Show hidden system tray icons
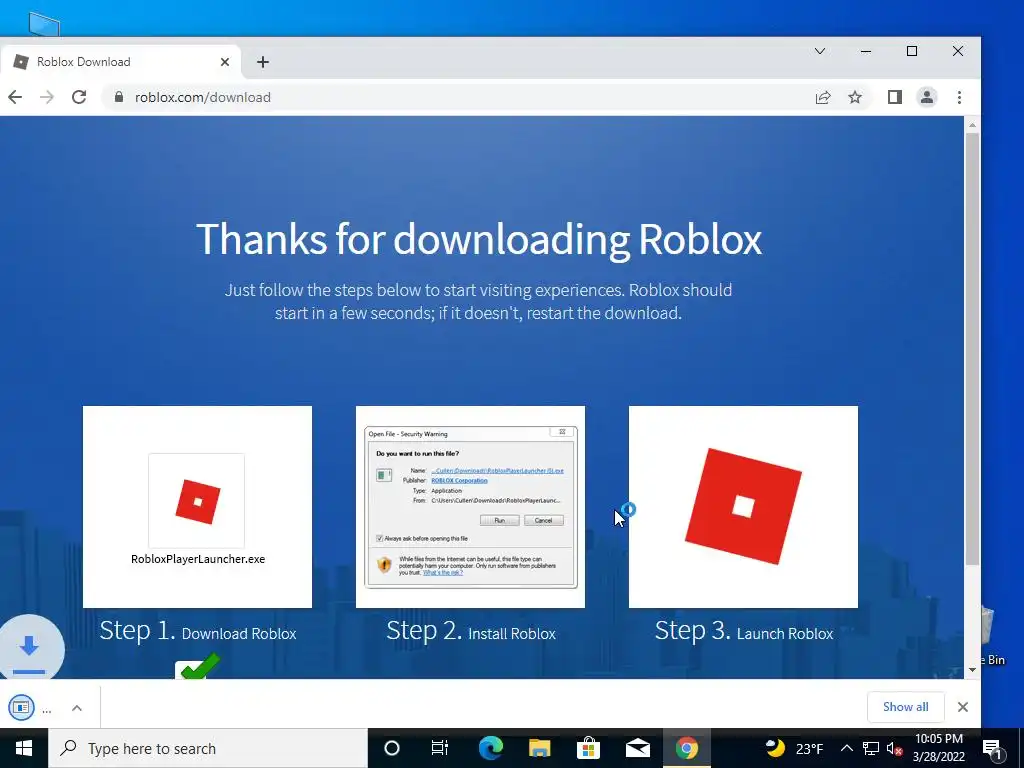This screenshot has height=768, width=1024. 846,748
